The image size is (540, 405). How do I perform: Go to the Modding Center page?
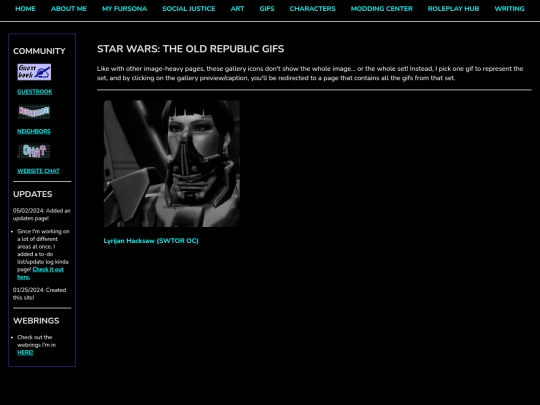[x=382, y=9]
